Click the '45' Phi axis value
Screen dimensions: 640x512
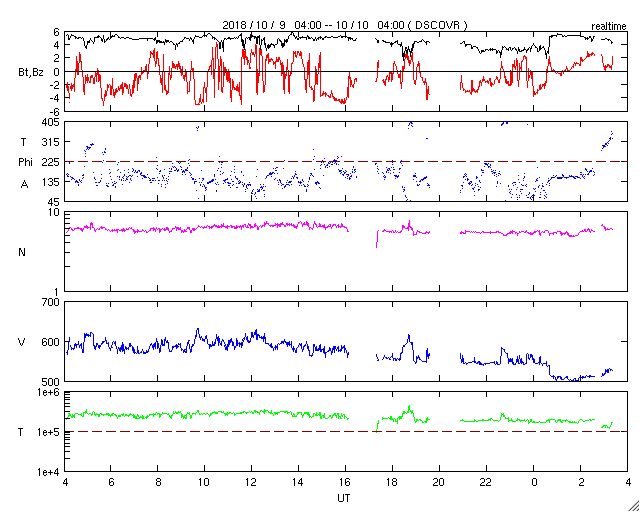54,202
